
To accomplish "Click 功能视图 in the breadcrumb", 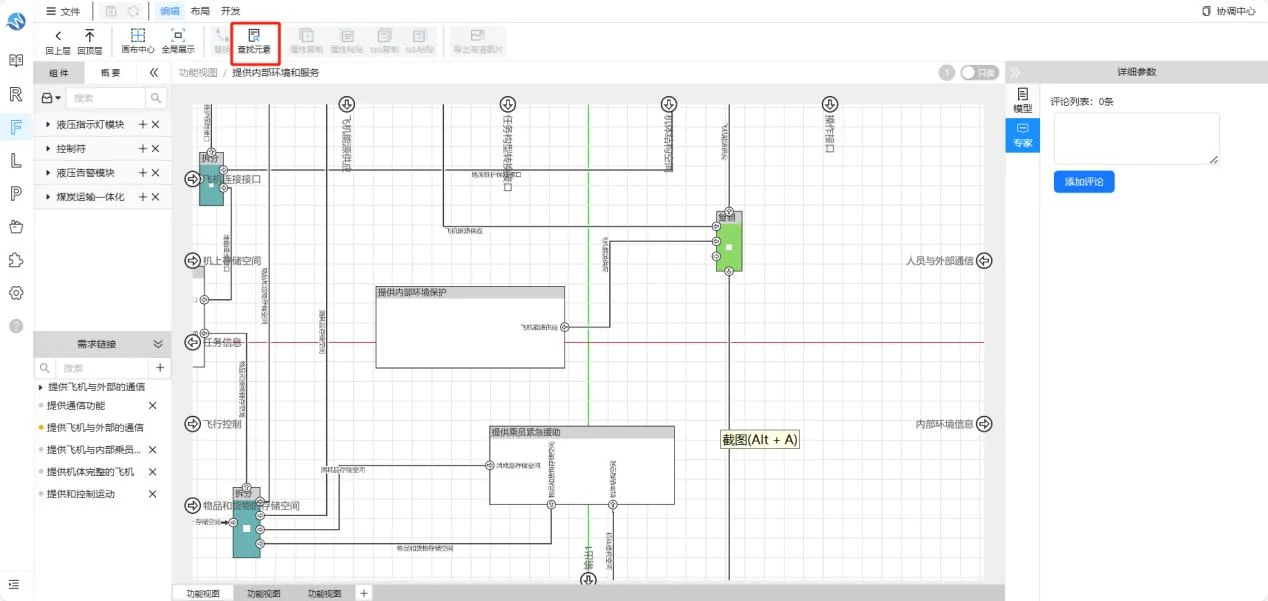I will coord(197,73).
